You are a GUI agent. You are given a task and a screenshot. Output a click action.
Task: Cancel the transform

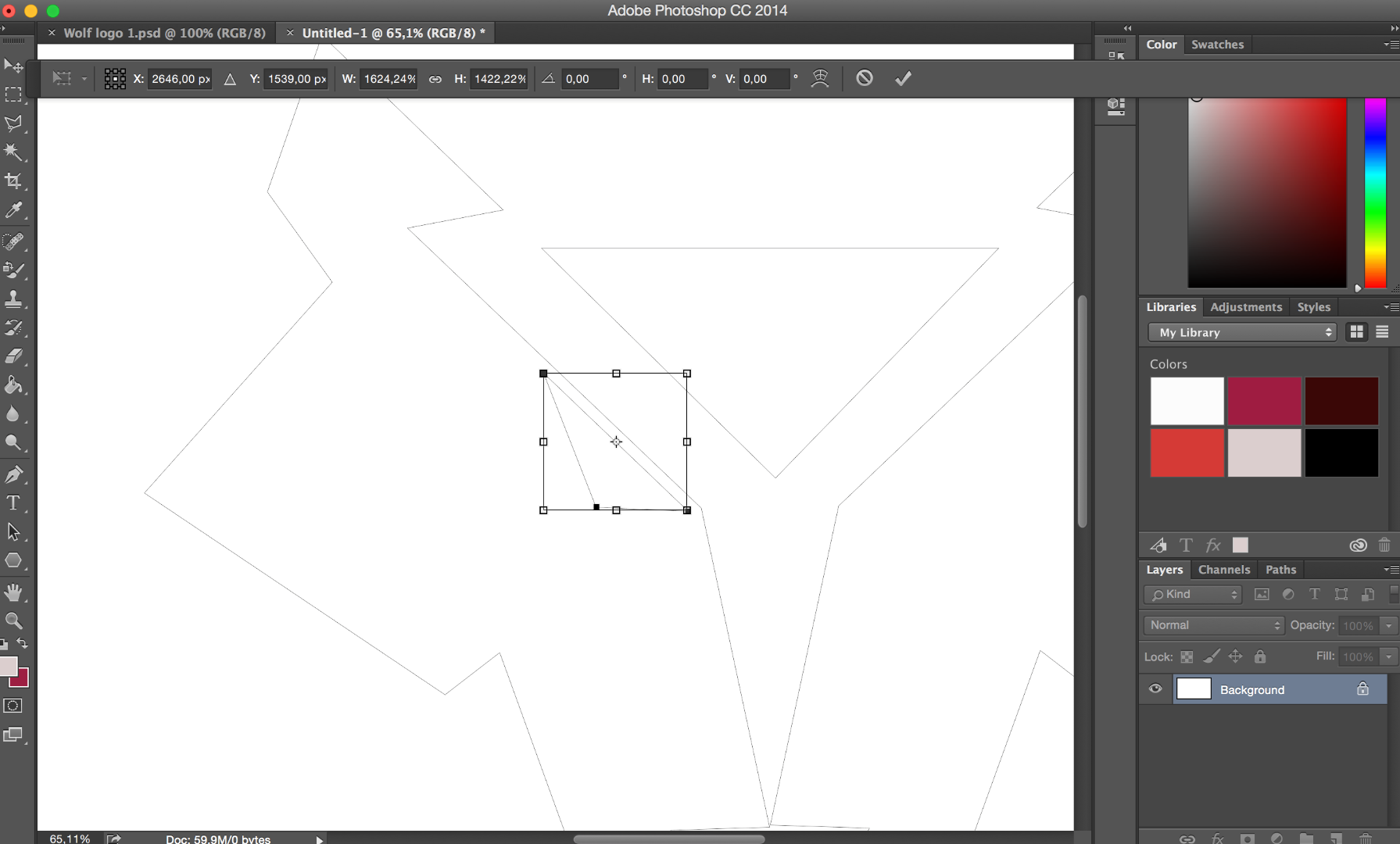point(865,78)
